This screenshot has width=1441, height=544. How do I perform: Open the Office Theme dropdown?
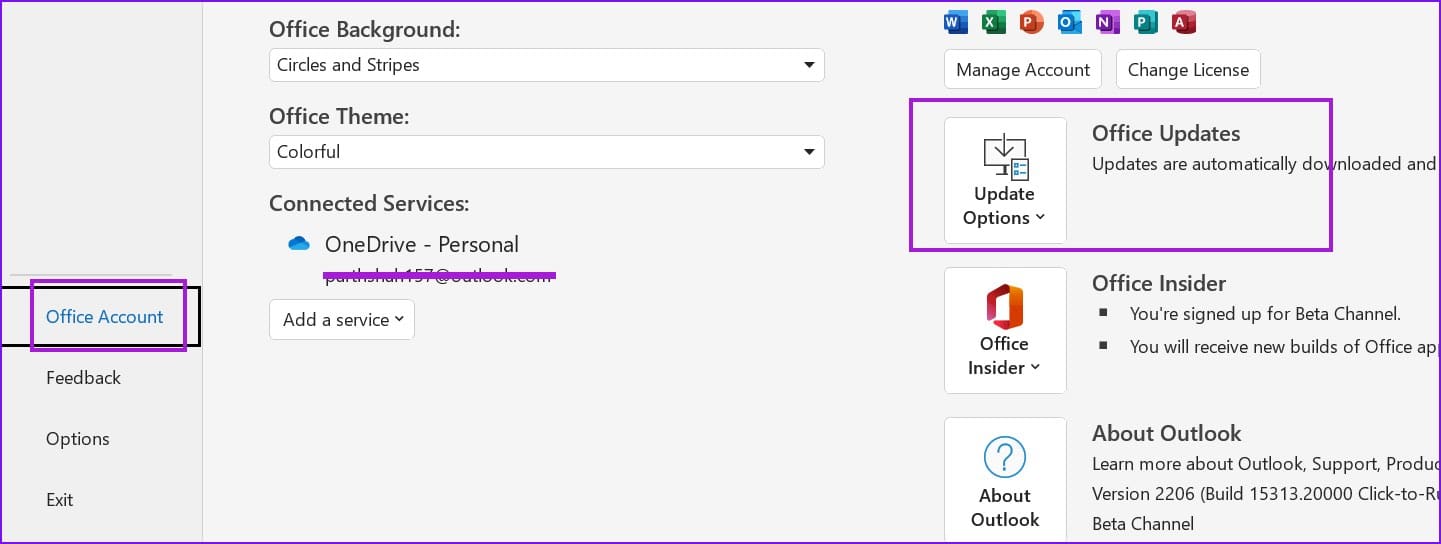547,152
